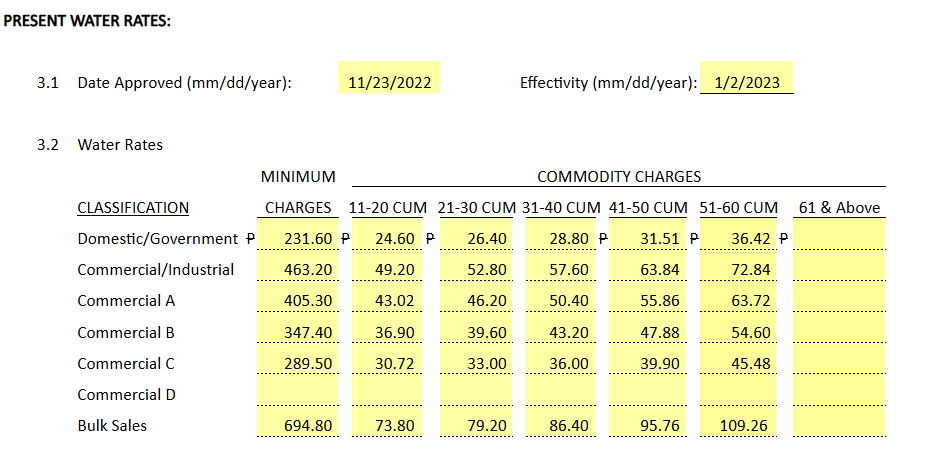The image size is (932, 473).
Task: Click empty 61 & Above cell for Commercial A
Action: 839,297
